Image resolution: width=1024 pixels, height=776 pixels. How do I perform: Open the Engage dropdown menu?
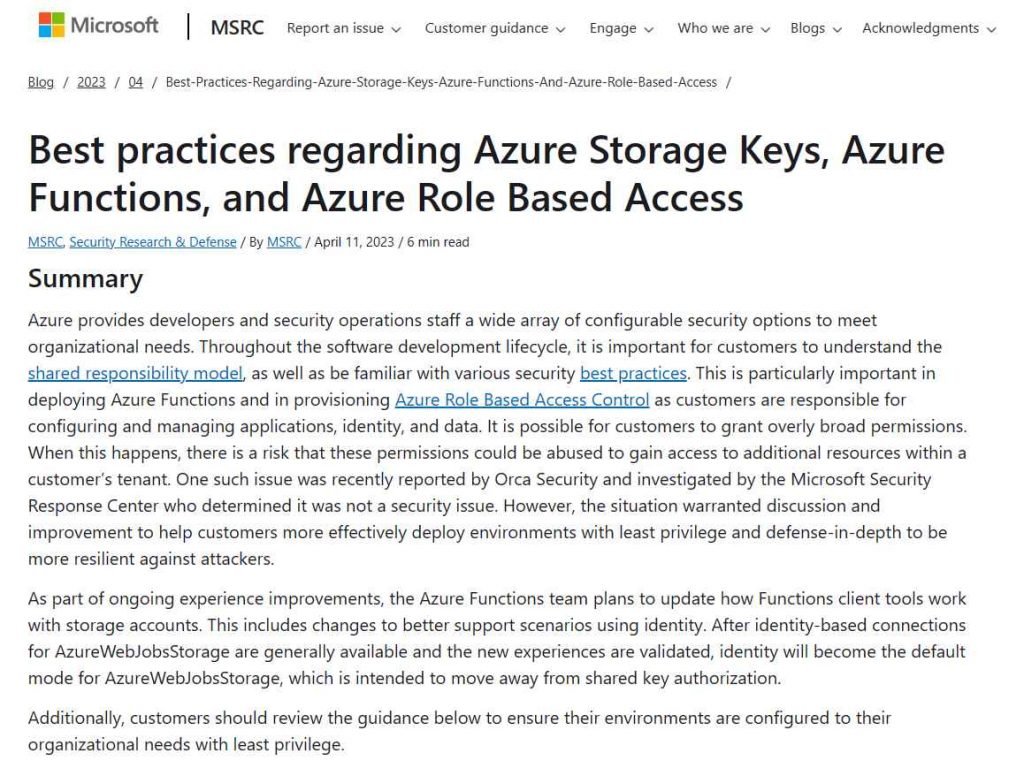coord(621,28)
